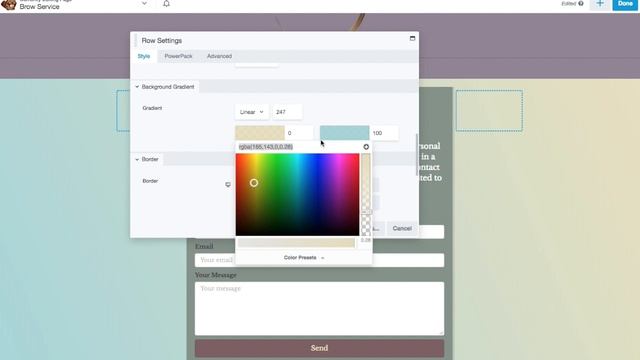This screenshot has height=360, width=640.
Task: Click the vertical opacity slider
Action: [366, 195]
